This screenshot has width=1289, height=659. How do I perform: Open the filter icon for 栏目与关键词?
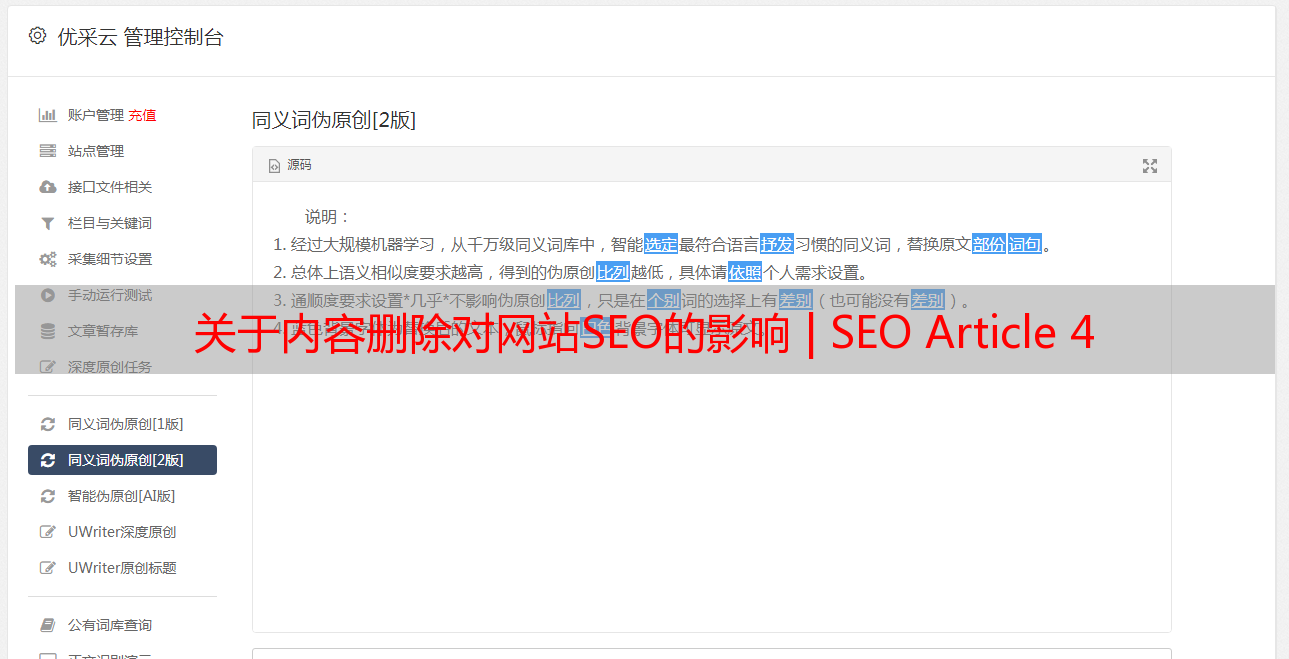(x=47, y=223)
